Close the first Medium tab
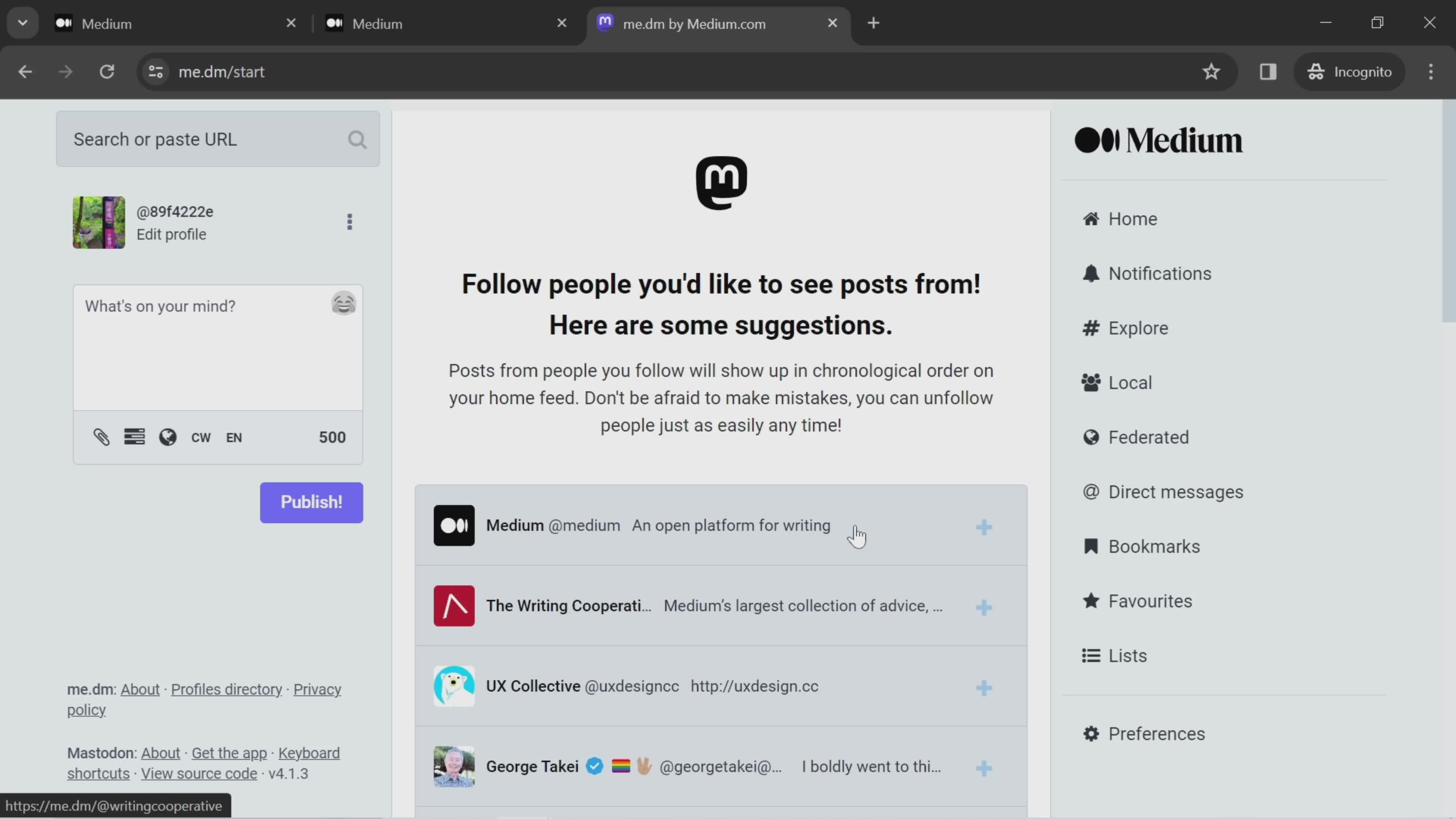 [291, 23]
